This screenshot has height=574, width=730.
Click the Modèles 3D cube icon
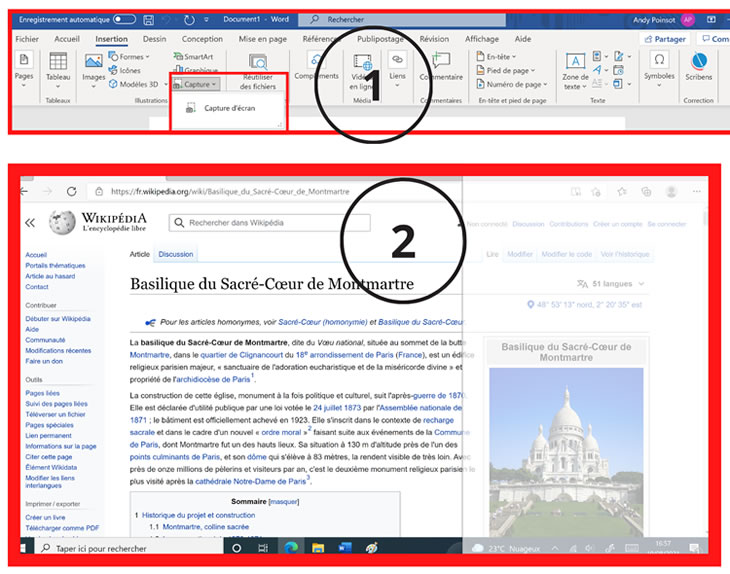[x=113, y=84]
